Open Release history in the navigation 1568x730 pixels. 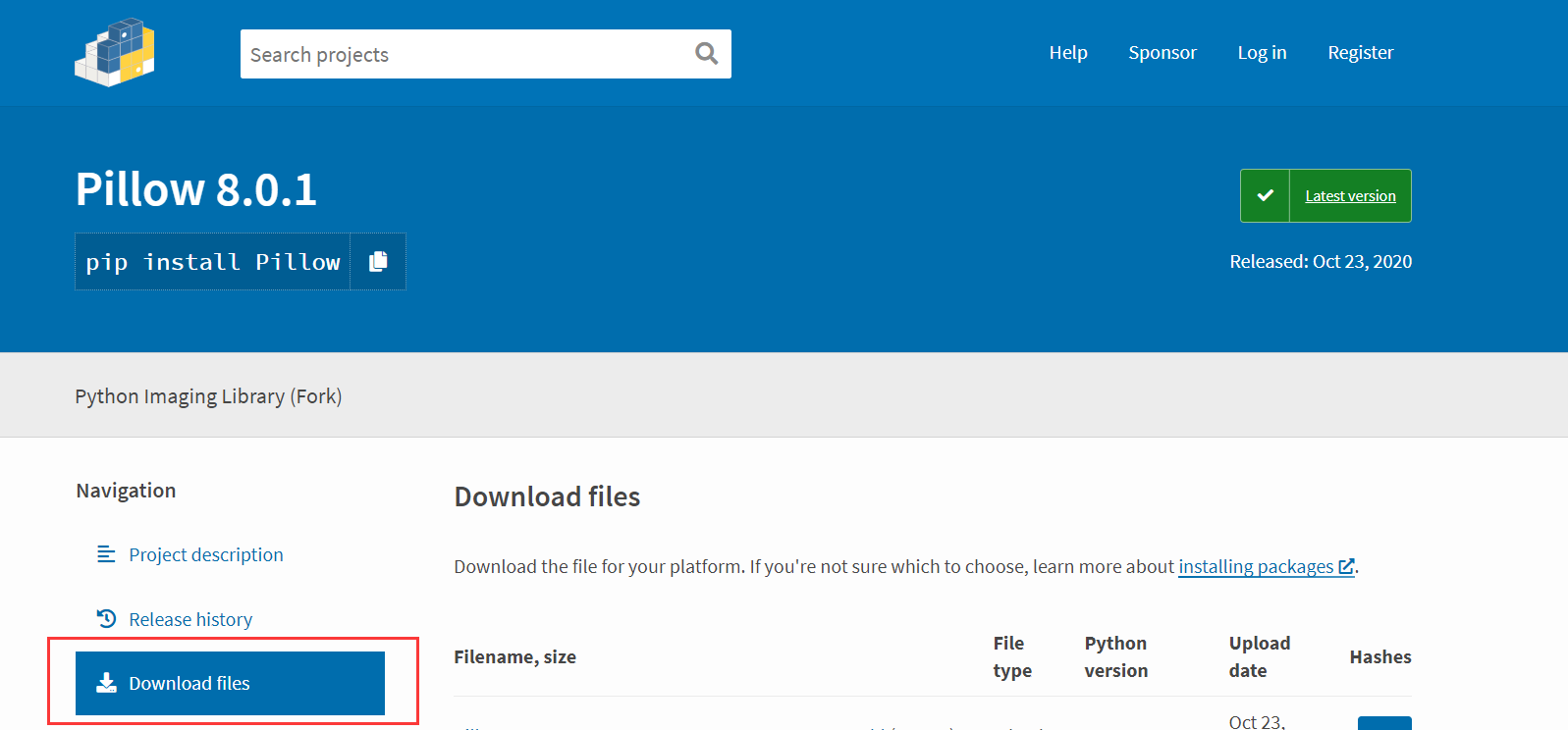(x=190, y=619)
